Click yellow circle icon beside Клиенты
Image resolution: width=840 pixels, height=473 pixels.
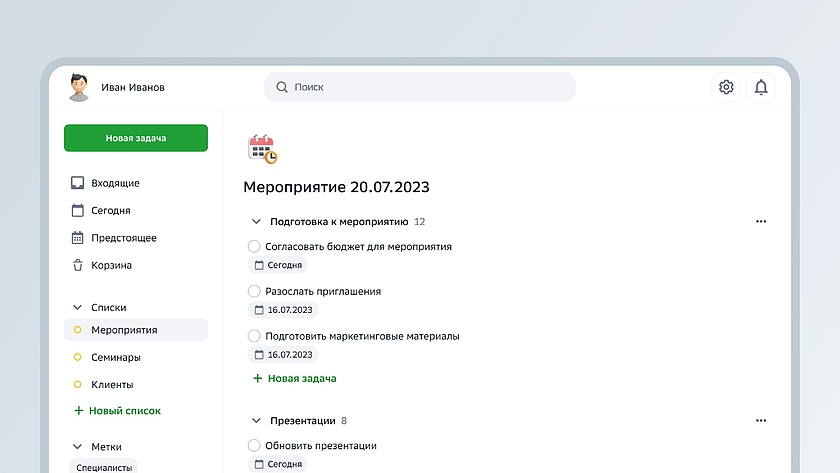[x=78, y=385]
